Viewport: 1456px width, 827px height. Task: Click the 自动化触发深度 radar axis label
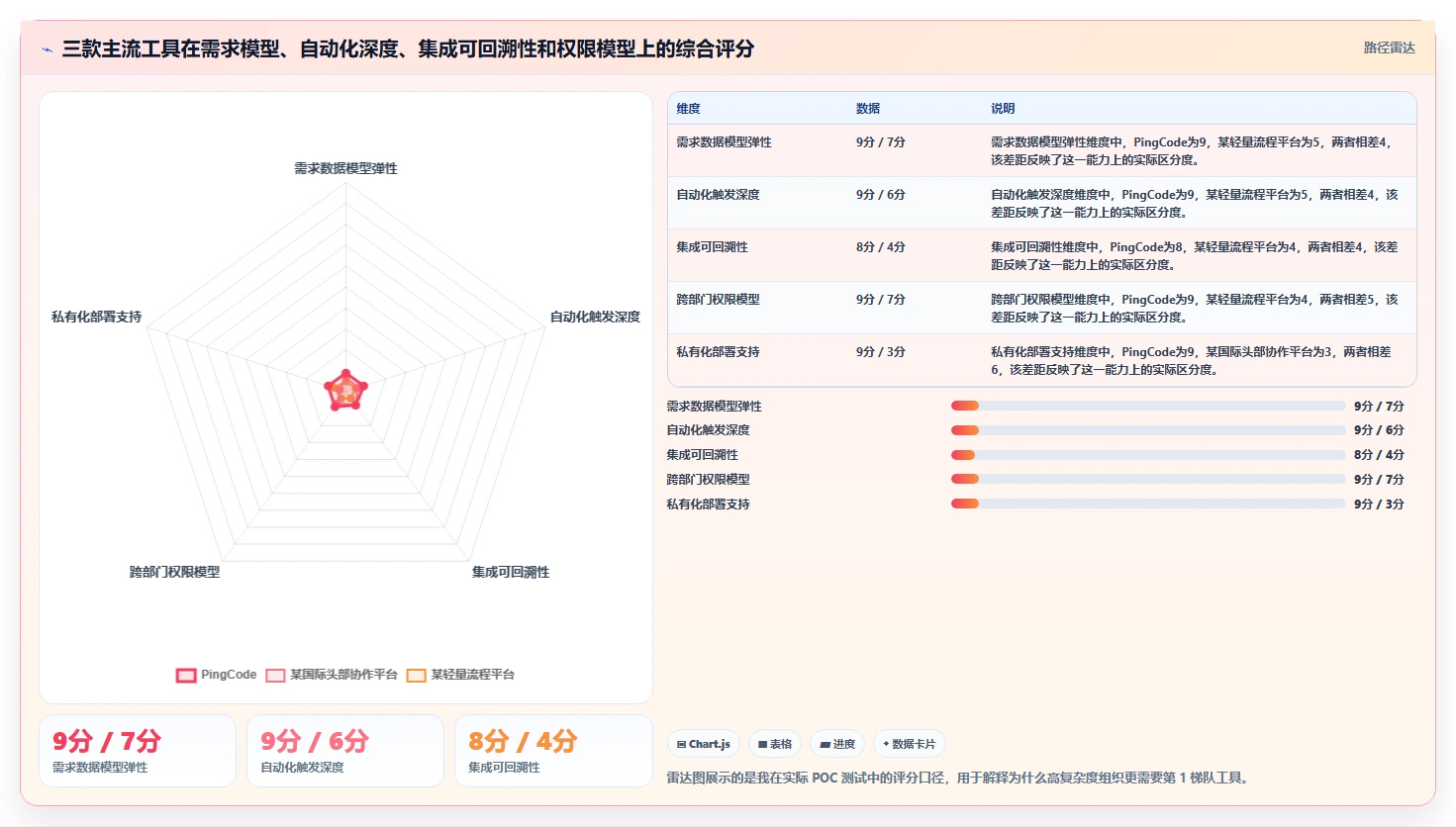coord(595,317)
